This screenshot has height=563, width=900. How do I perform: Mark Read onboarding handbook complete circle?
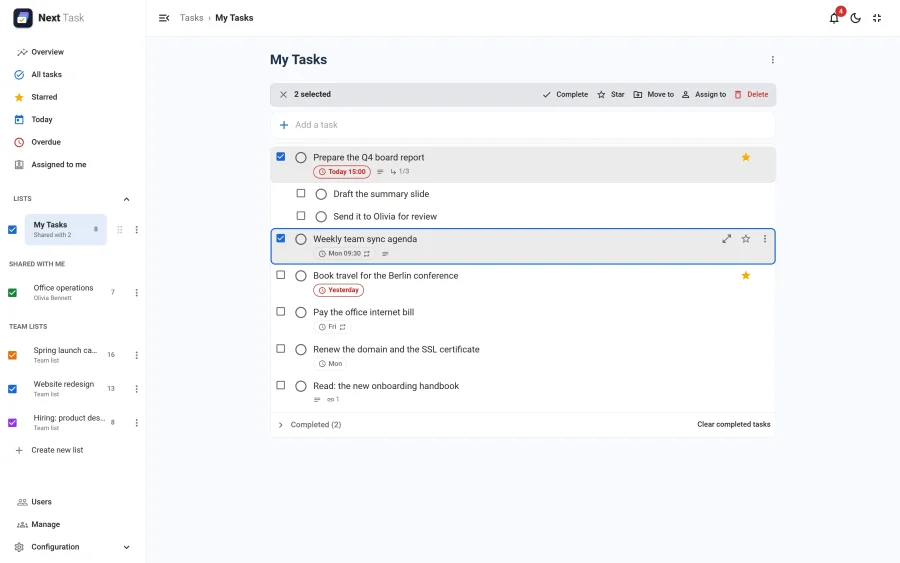301,386
